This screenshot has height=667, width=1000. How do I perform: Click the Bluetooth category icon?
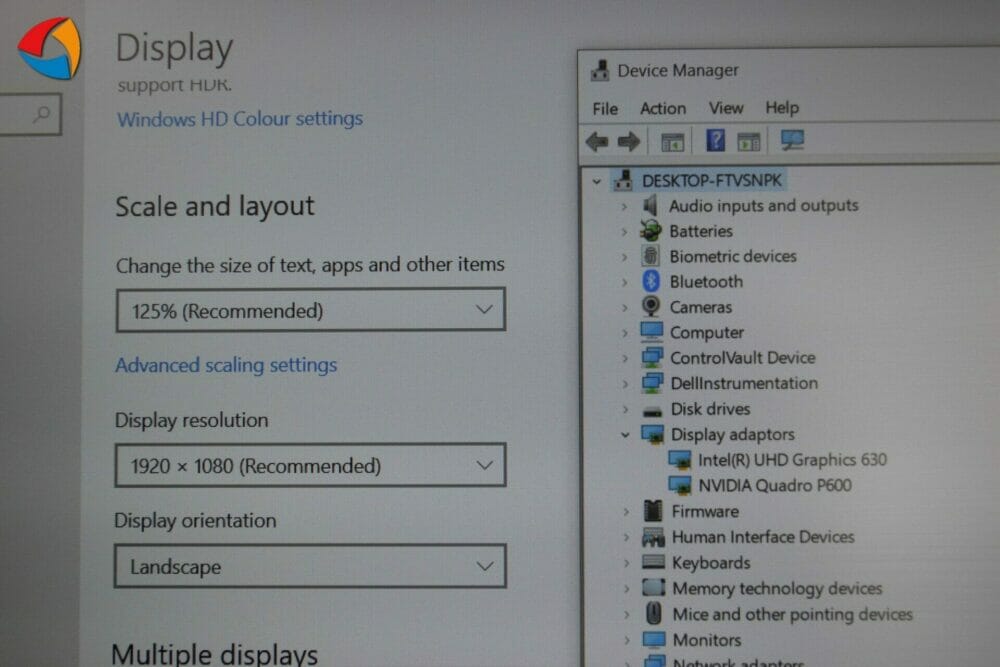tap(651, 281)
